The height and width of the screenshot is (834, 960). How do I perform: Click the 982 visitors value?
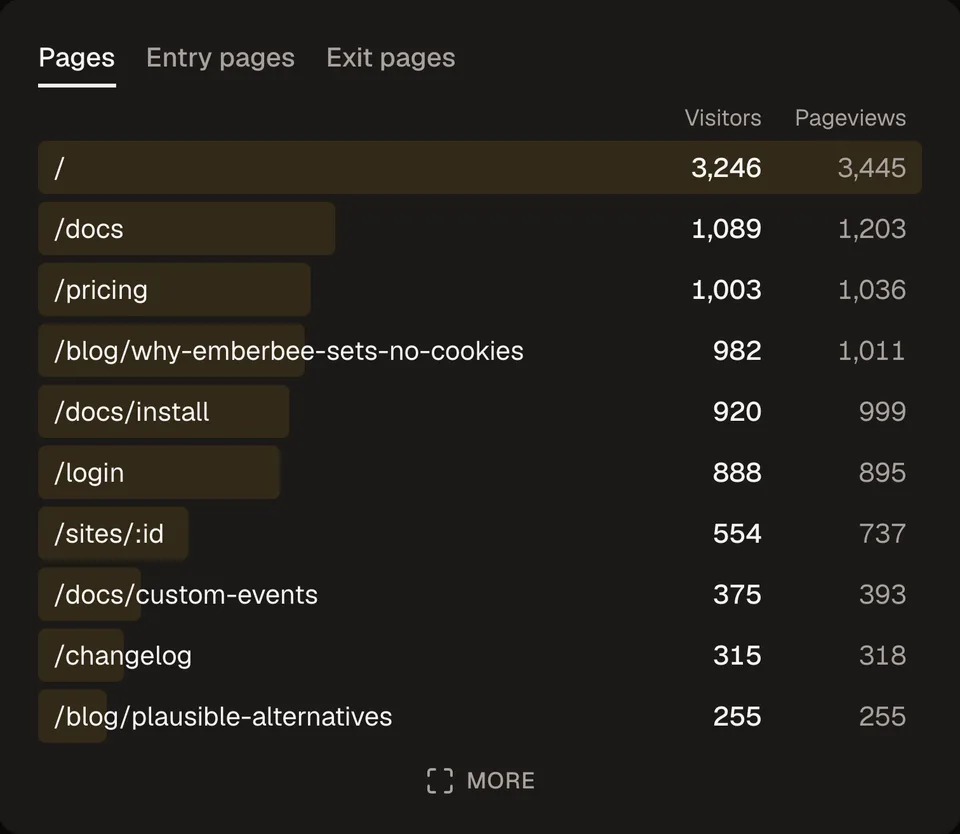click(737, 350)
